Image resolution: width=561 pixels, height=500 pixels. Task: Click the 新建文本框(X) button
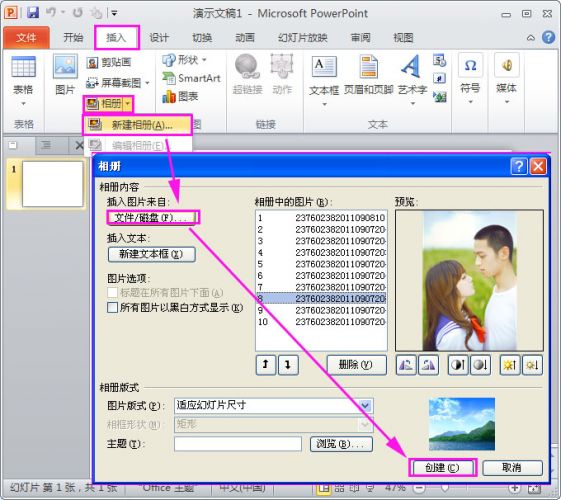coord(151,254)
